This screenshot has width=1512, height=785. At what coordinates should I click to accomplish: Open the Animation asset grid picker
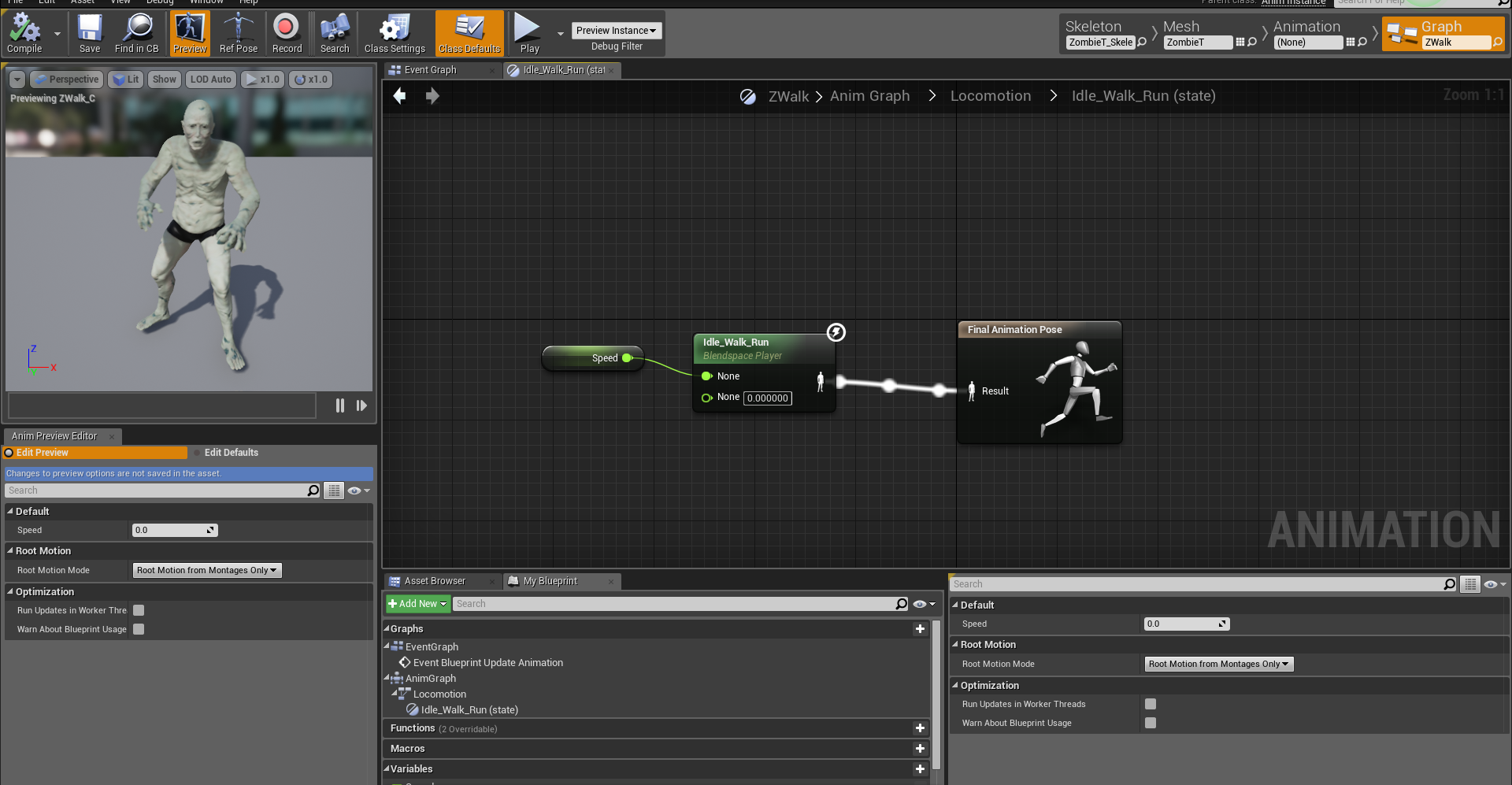(1351, 43)
